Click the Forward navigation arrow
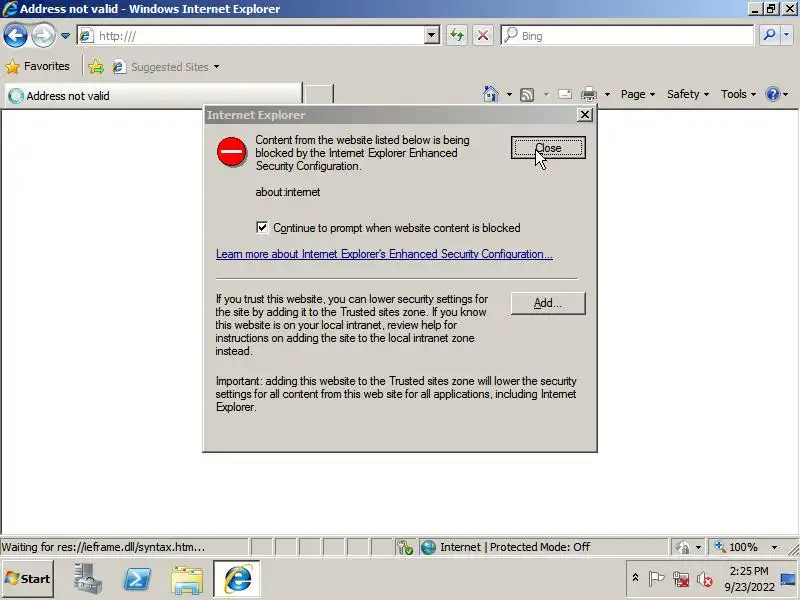This screenshot has width=800, height=600. click(x=43, y=36)
